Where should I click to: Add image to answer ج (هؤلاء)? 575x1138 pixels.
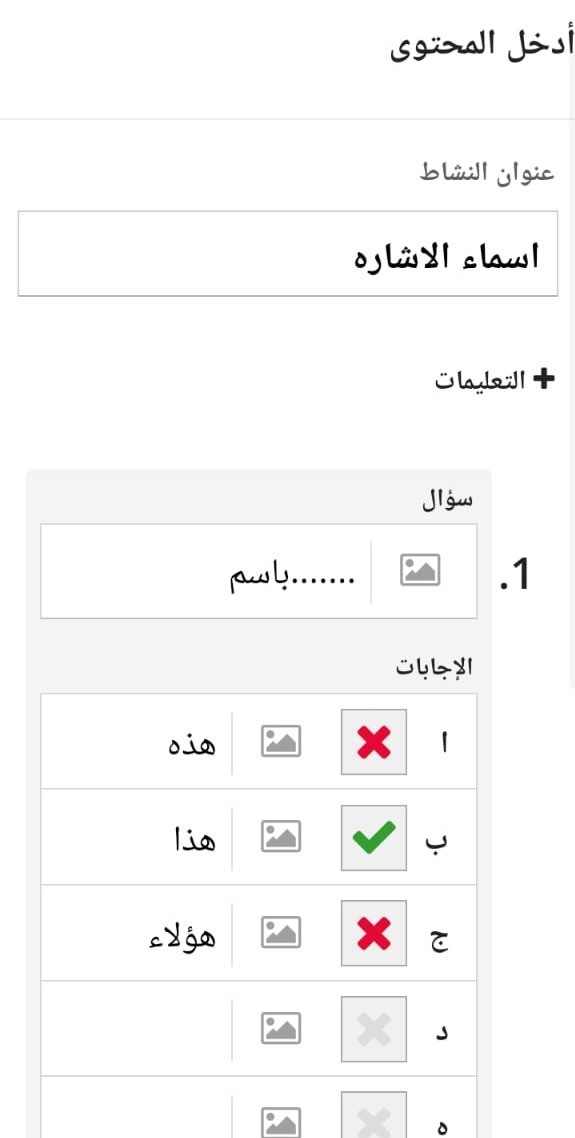281,933
